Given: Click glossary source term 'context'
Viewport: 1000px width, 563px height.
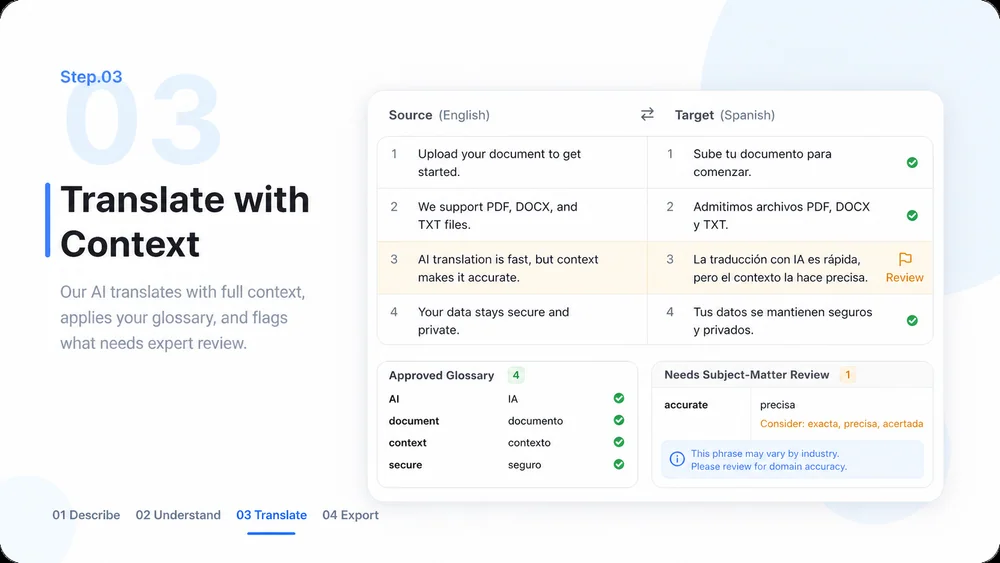Looking at the screenshot, I should pyautogui.click(x=408, y=442).
